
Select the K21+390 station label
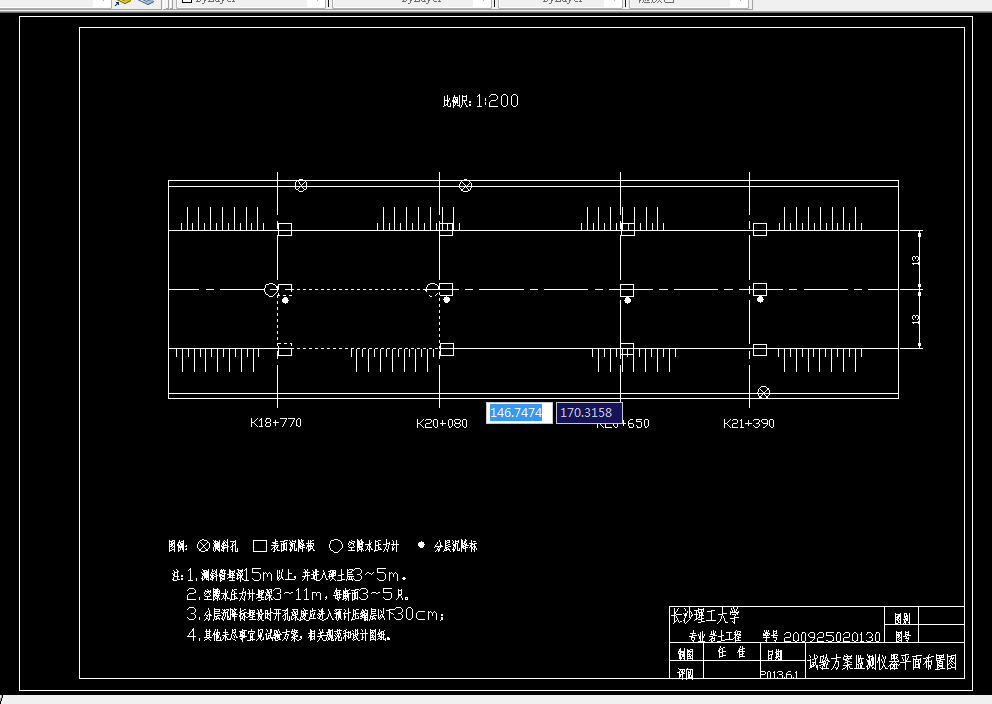(x=749, y=423)
